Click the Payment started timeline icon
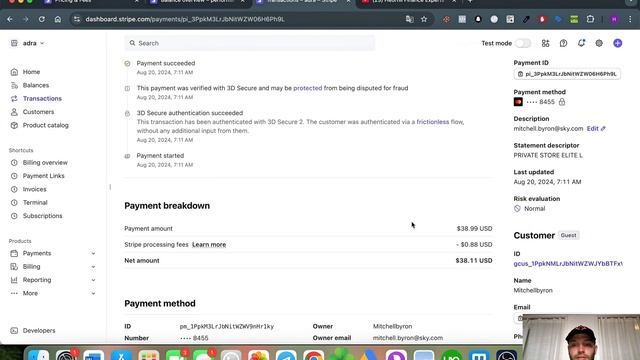Viewport: 640px width, 360px height. coord(127,156)
